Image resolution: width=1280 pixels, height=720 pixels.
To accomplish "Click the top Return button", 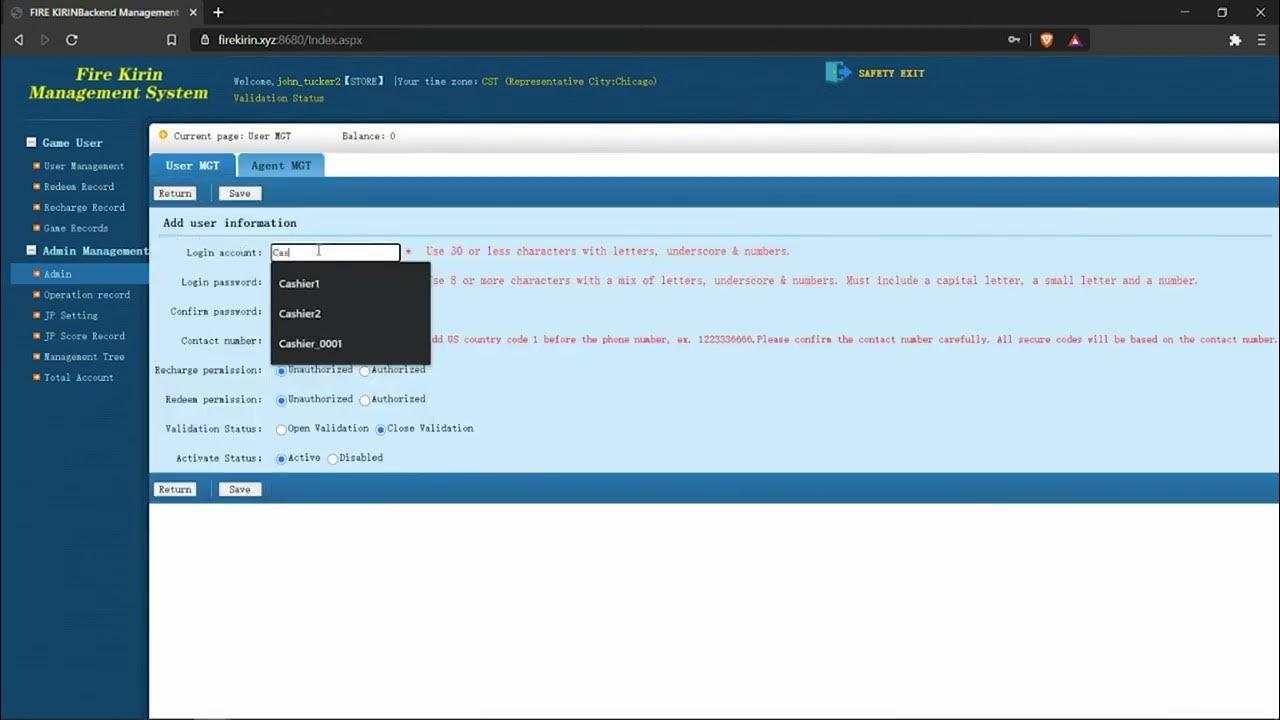I will [x=175, y=193].
